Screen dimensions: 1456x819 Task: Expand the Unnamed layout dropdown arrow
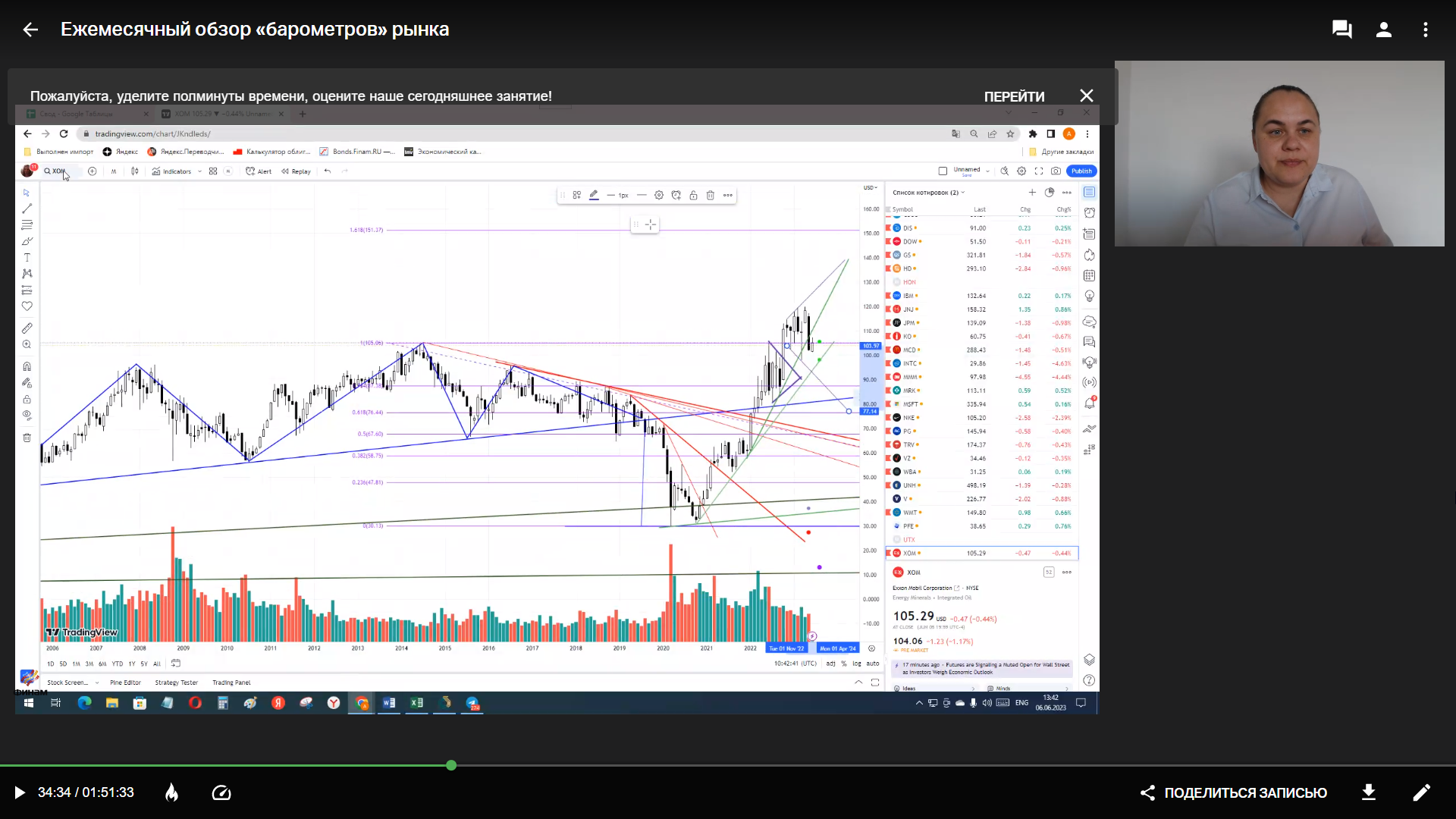pos(987,171)
